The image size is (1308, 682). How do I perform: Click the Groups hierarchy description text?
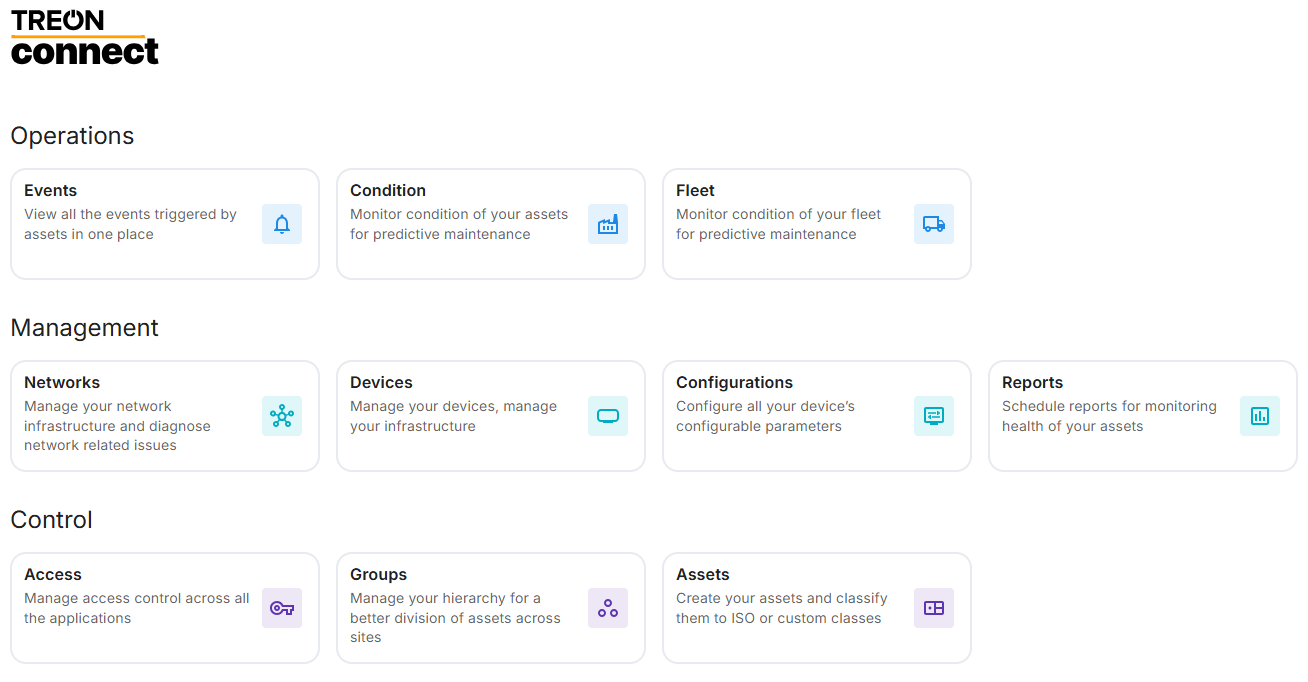coord(455,617)
